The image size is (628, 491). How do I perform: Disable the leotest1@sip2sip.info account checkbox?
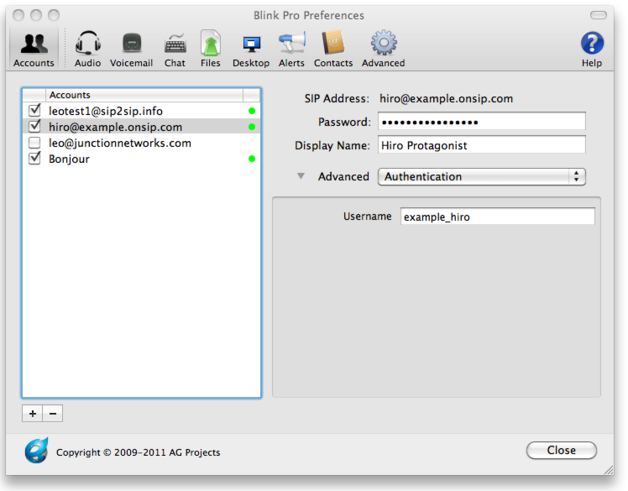pyautogui.click(x=35, y=110)
